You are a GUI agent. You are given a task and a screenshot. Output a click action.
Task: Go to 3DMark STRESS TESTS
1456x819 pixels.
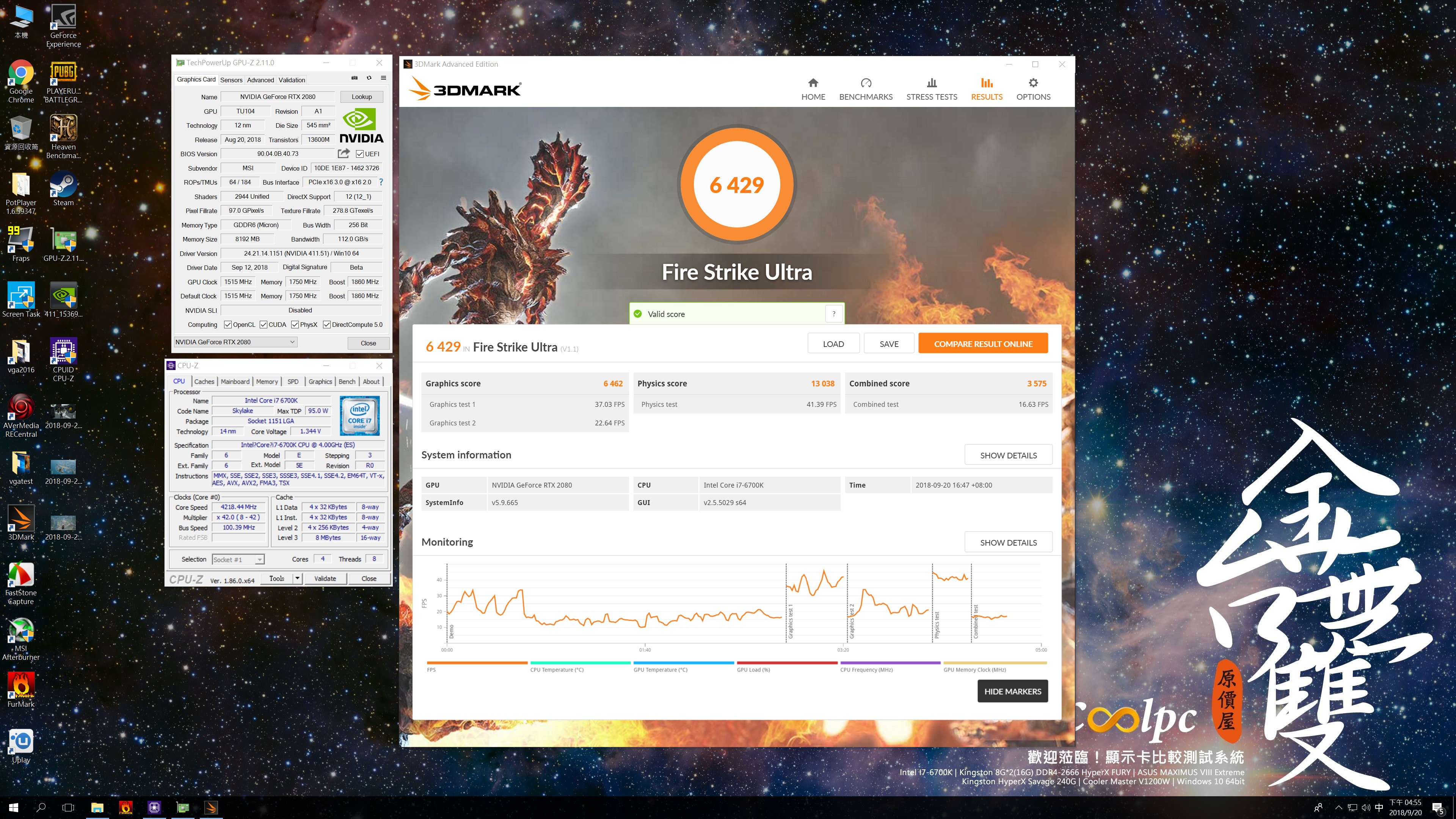coord(932,89)
